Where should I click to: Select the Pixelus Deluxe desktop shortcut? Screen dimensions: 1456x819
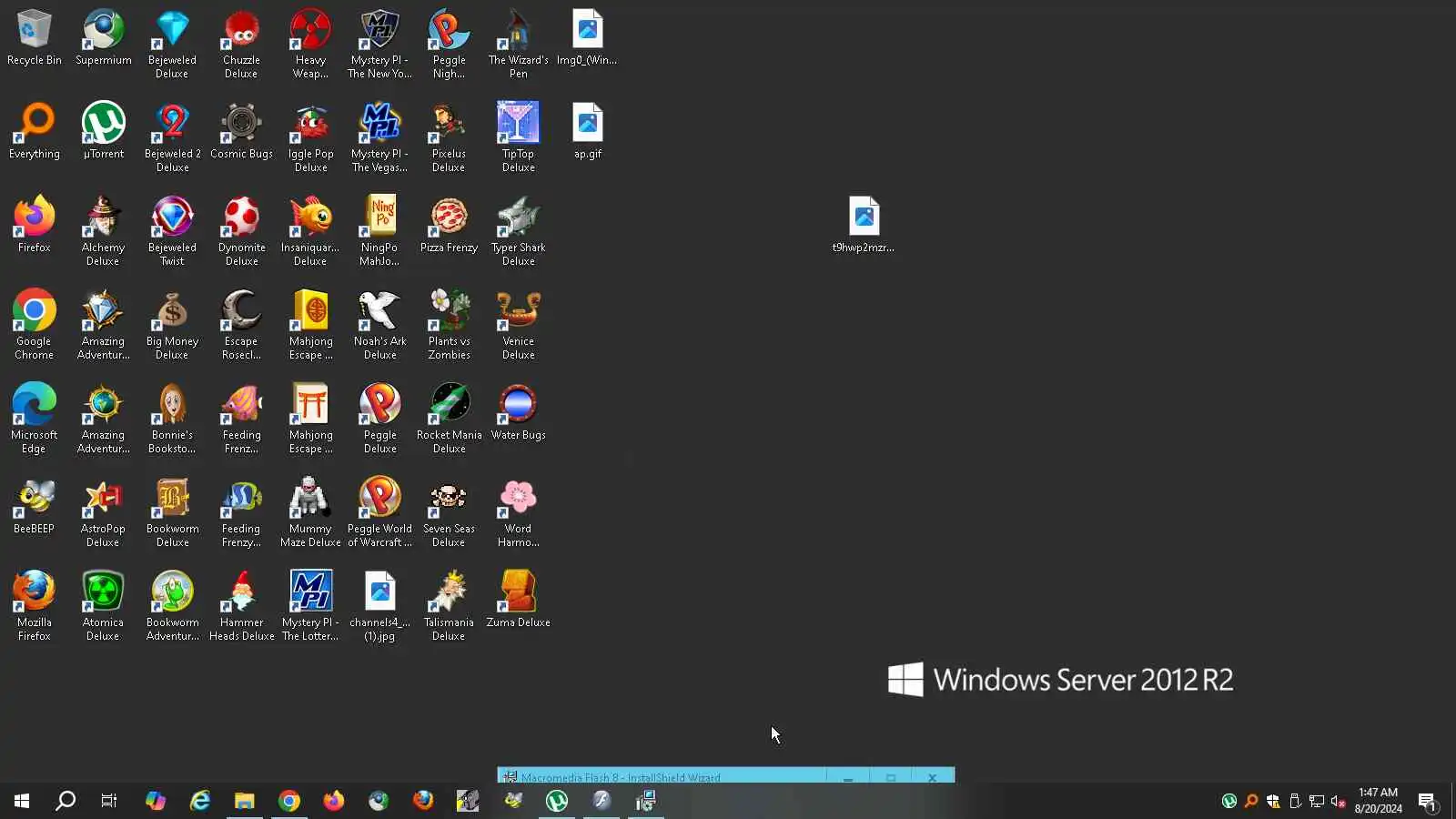(x=449, y=137)
